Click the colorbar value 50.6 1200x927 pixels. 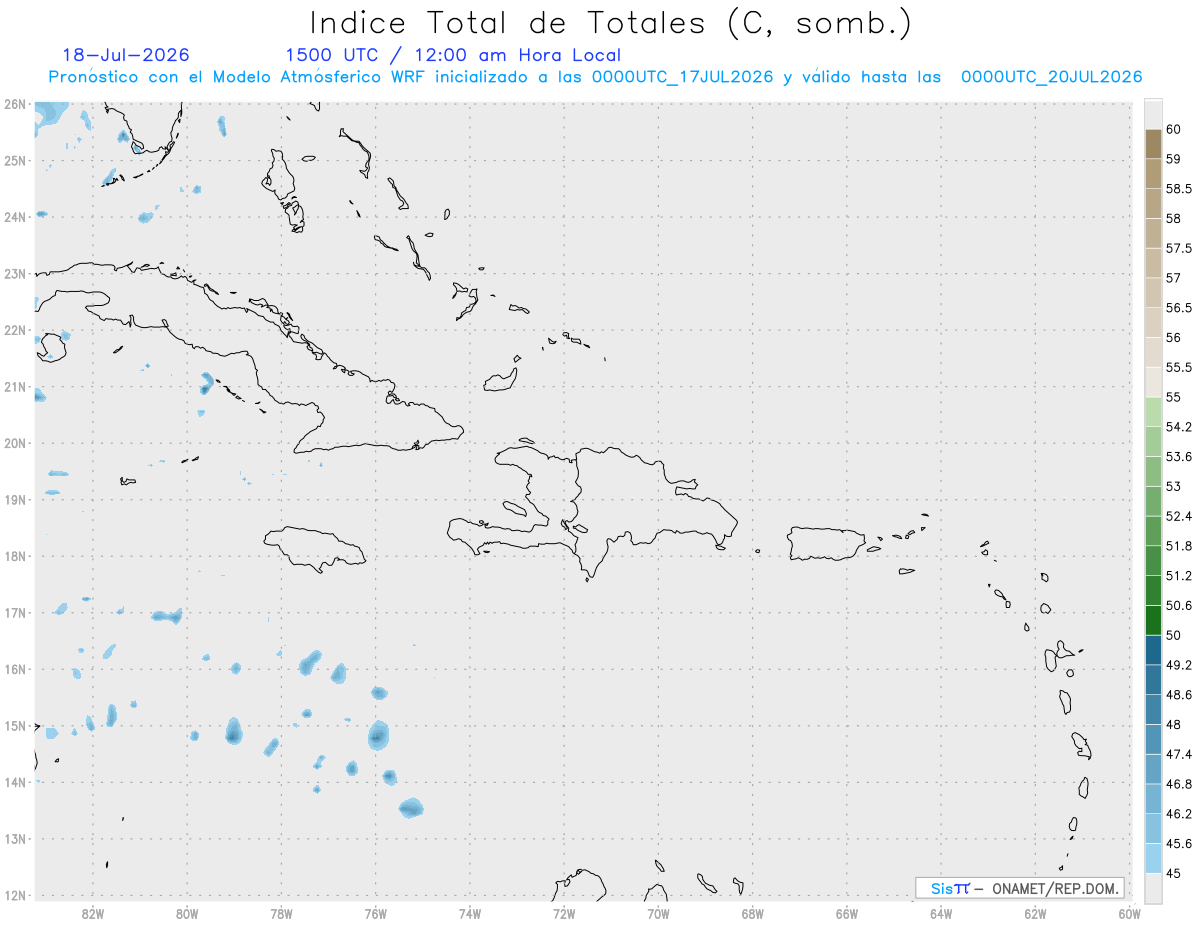click(1179, 605)
